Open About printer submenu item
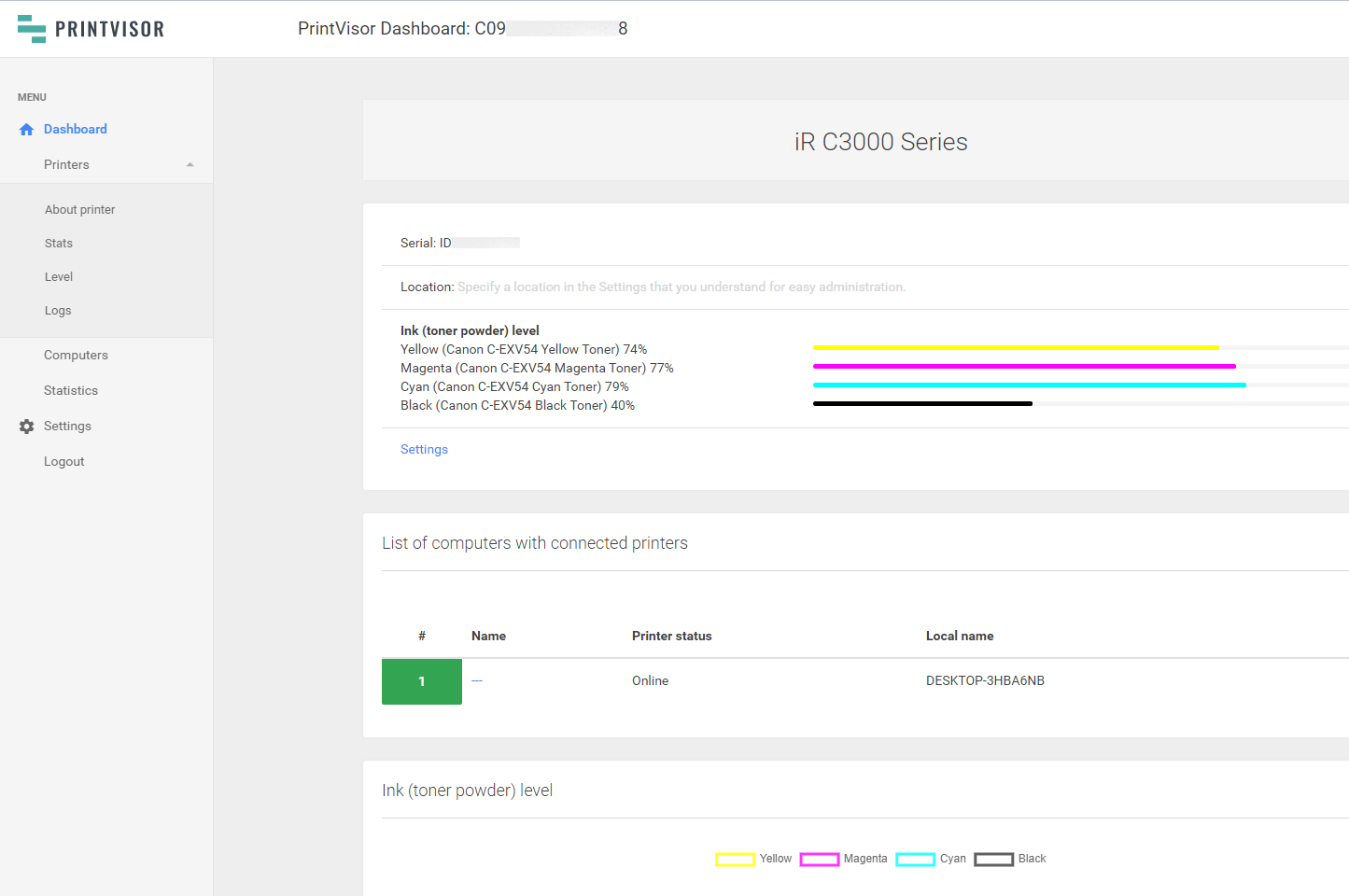Screen dimensions: 1349x896 (x=79, y=210)
